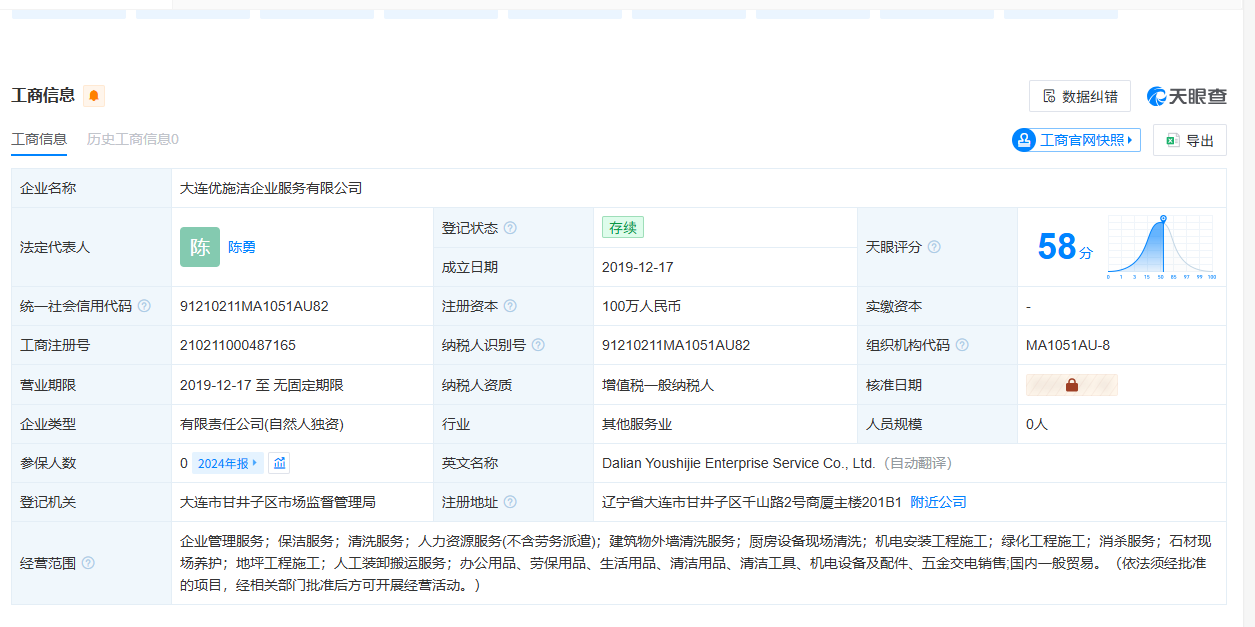Click the locked 核准日期 padlock icon

click(x=1071, y=385)
